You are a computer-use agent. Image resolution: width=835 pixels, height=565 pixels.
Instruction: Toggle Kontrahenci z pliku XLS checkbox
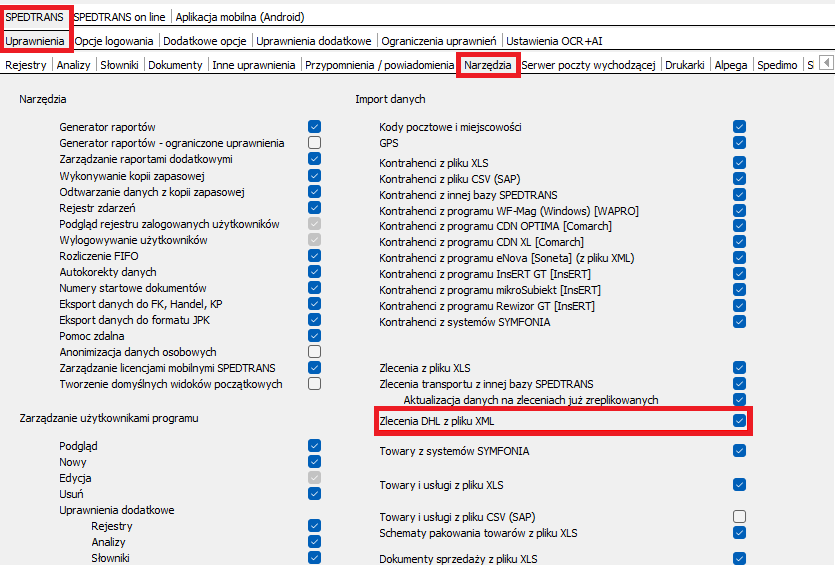[739, 162]
